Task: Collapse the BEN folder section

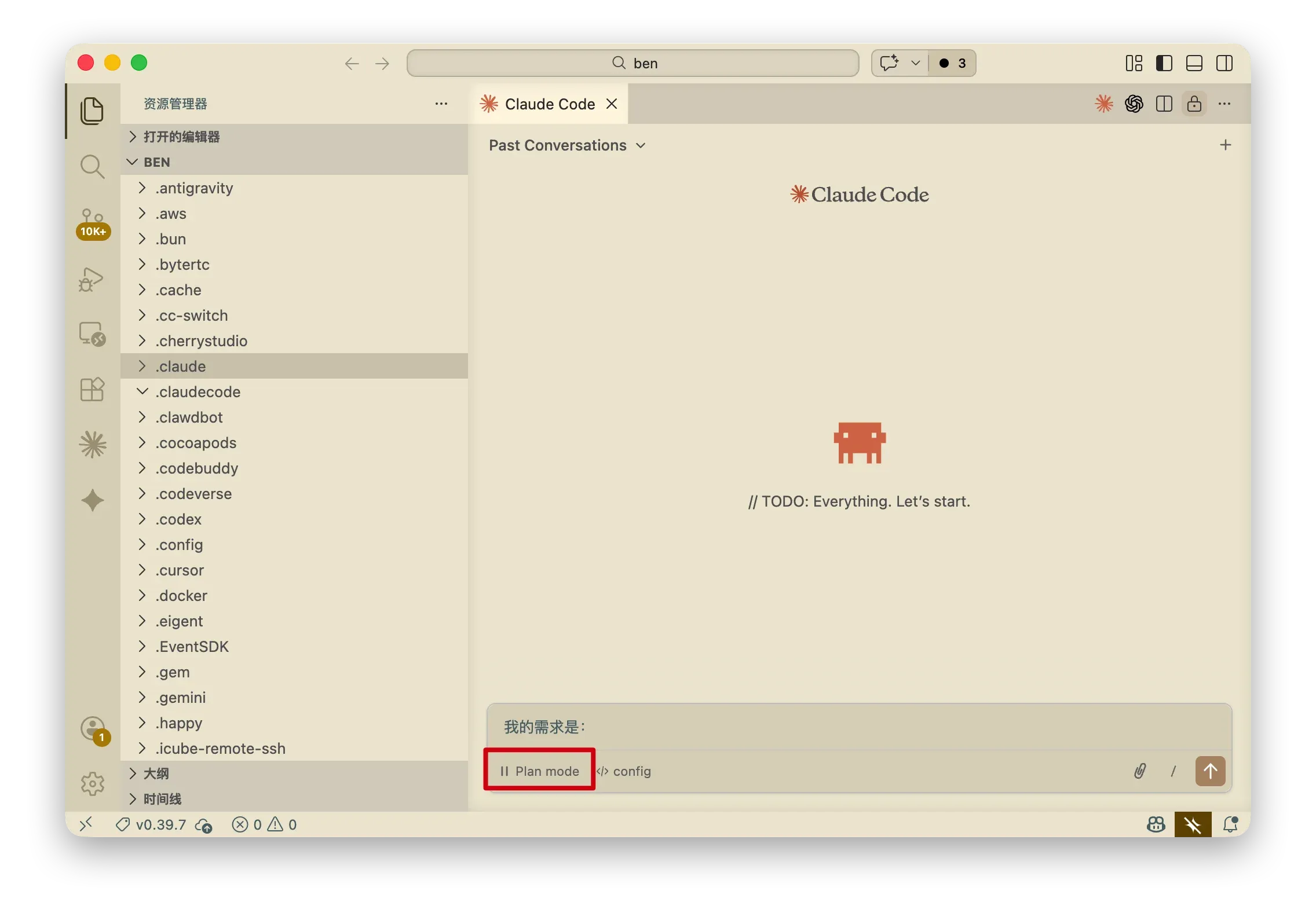Action: (x=294, y=162)
